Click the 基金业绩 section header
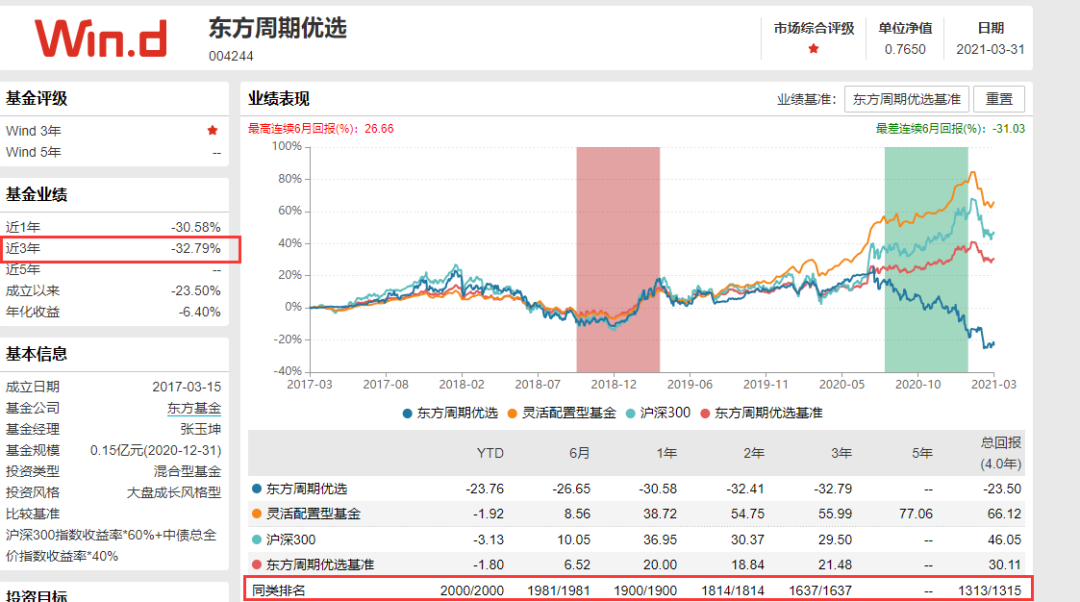1080x602 pixels. [x=37, y=195]
